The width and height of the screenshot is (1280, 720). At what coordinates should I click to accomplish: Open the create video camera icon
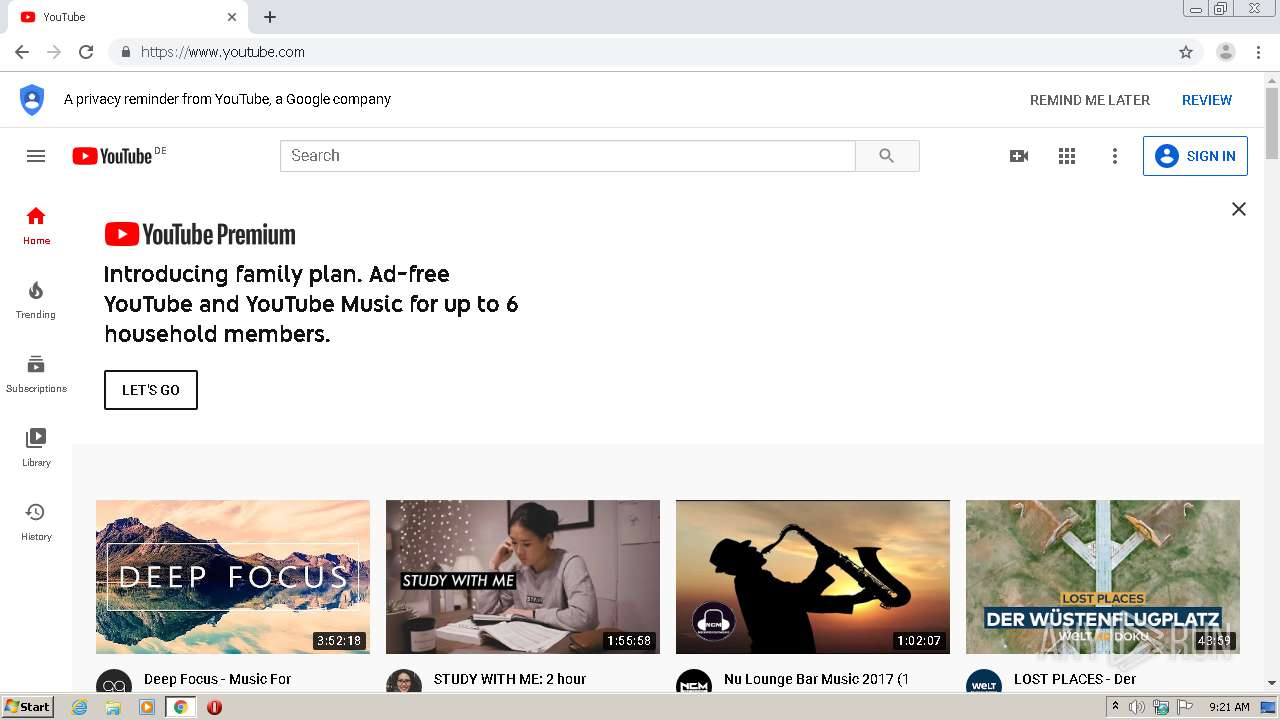click(x=1019, y=156)
